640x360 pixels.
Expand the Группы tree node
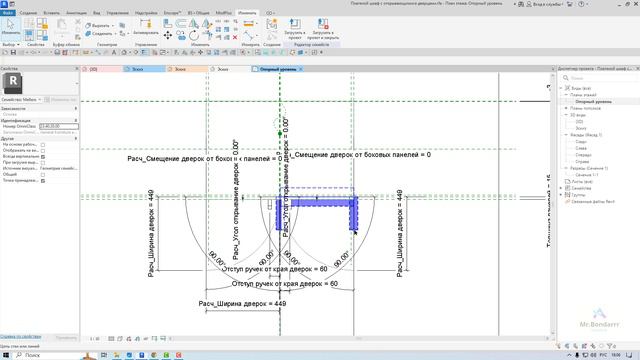pyautogui.click(x=561, y=195)
